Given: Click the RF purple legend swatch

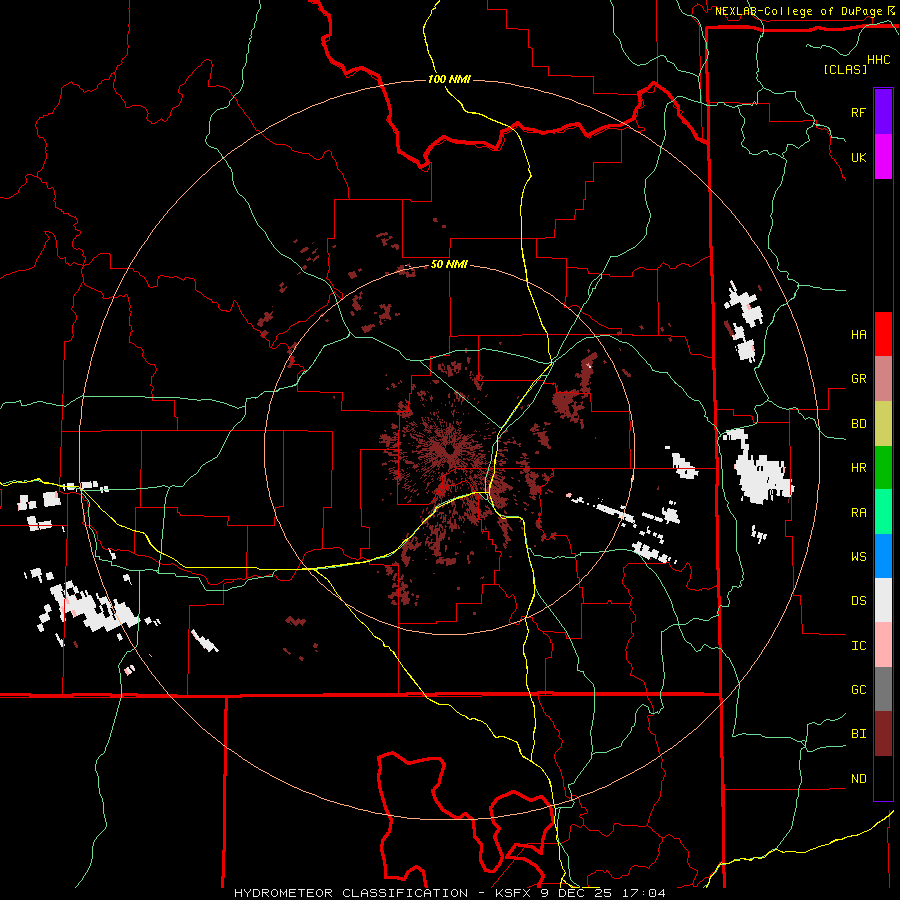Looking at the screenshot, I should pos(883,112).
